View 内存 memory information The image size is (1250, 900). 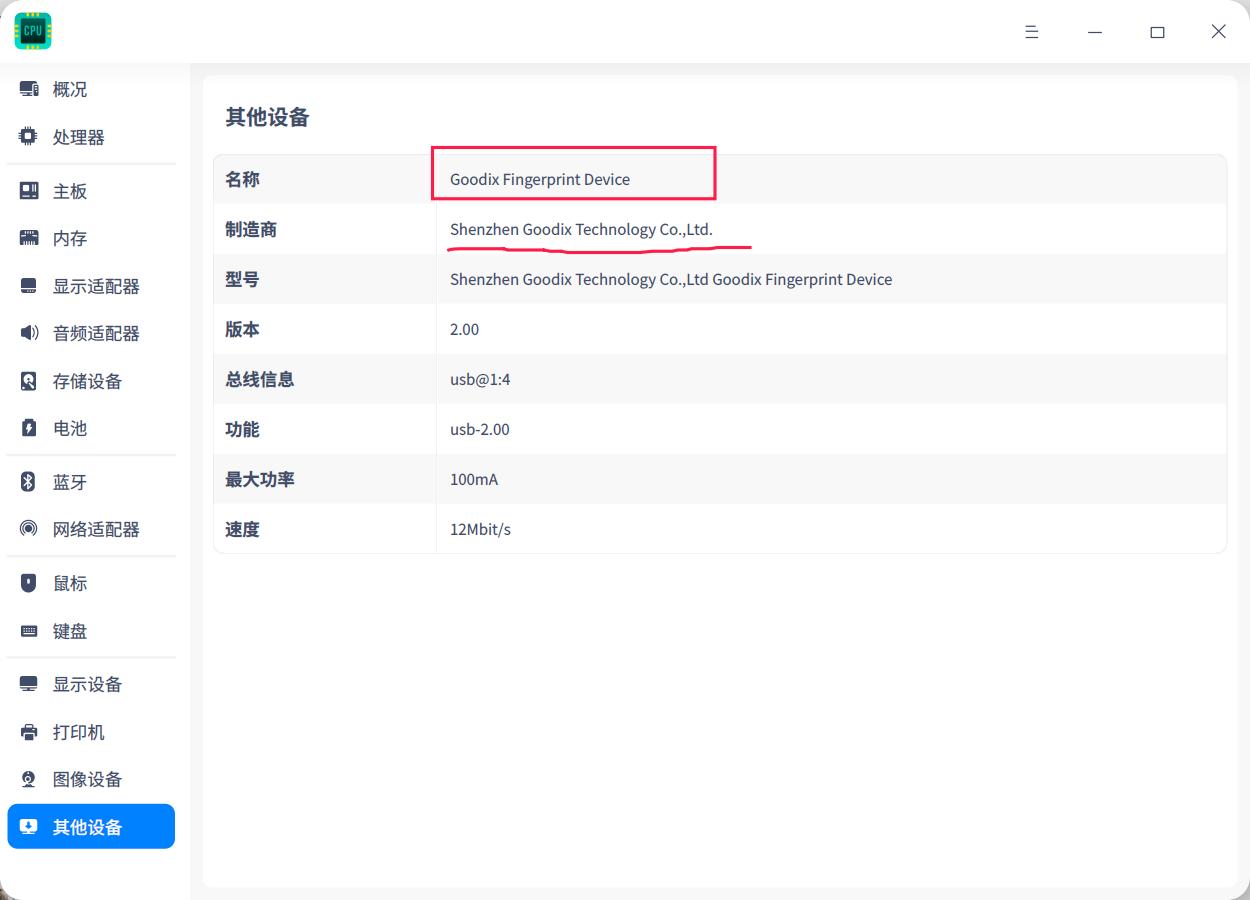click(x=69, y=238)
